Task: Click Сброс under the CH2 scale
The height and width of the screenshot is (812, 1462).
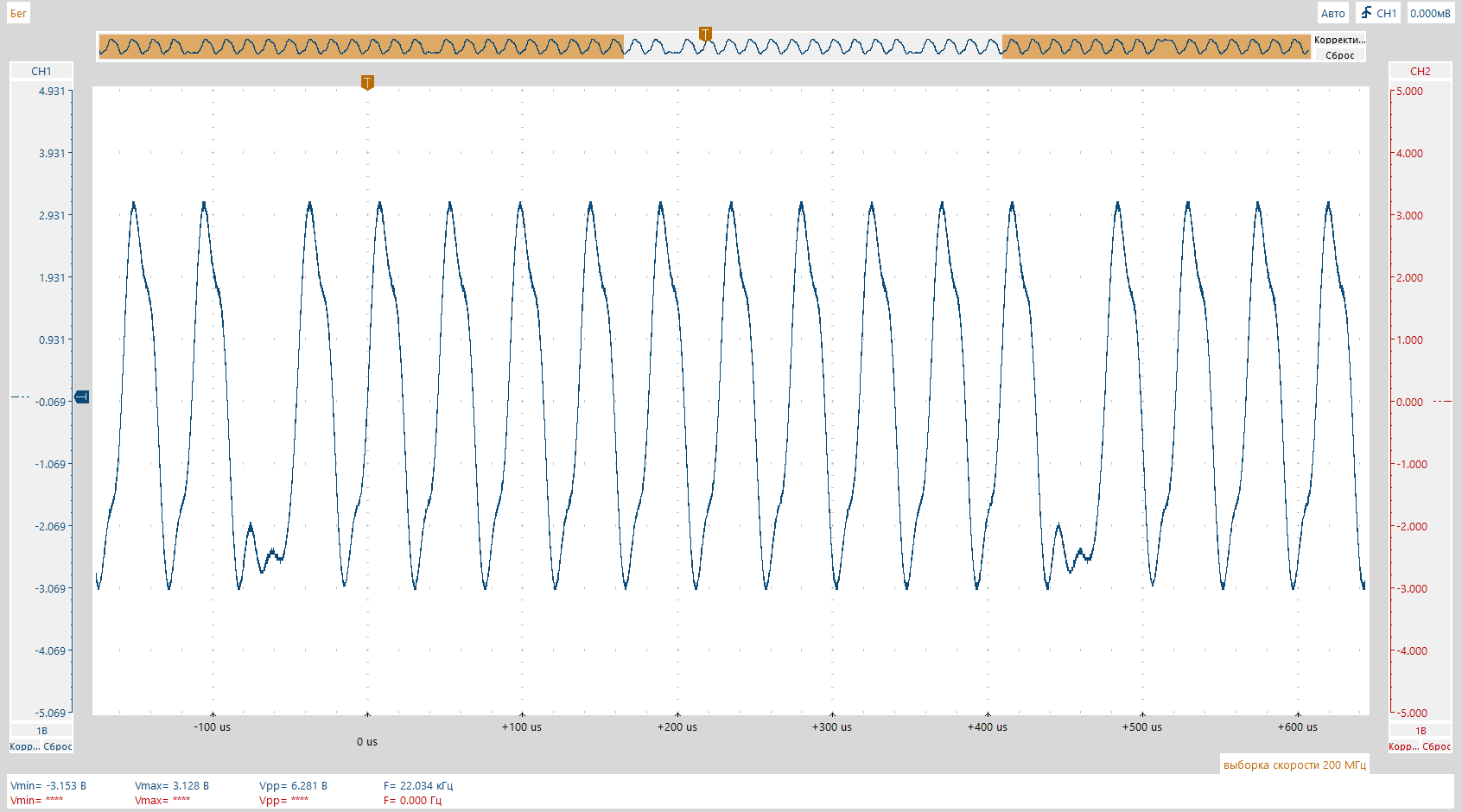Action: 1437,746
